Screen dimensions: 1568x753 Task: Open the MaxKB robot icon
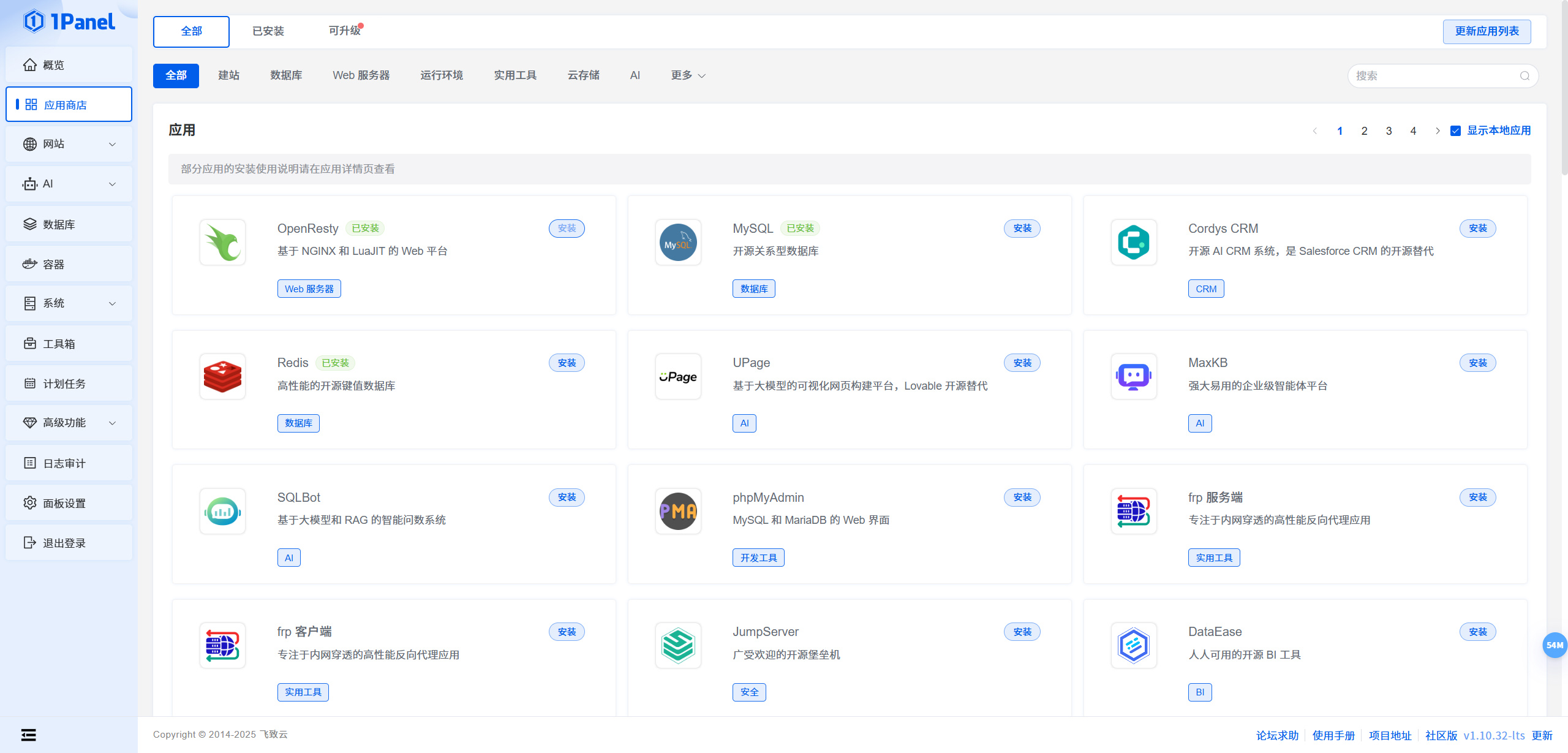click(1134, 377)
